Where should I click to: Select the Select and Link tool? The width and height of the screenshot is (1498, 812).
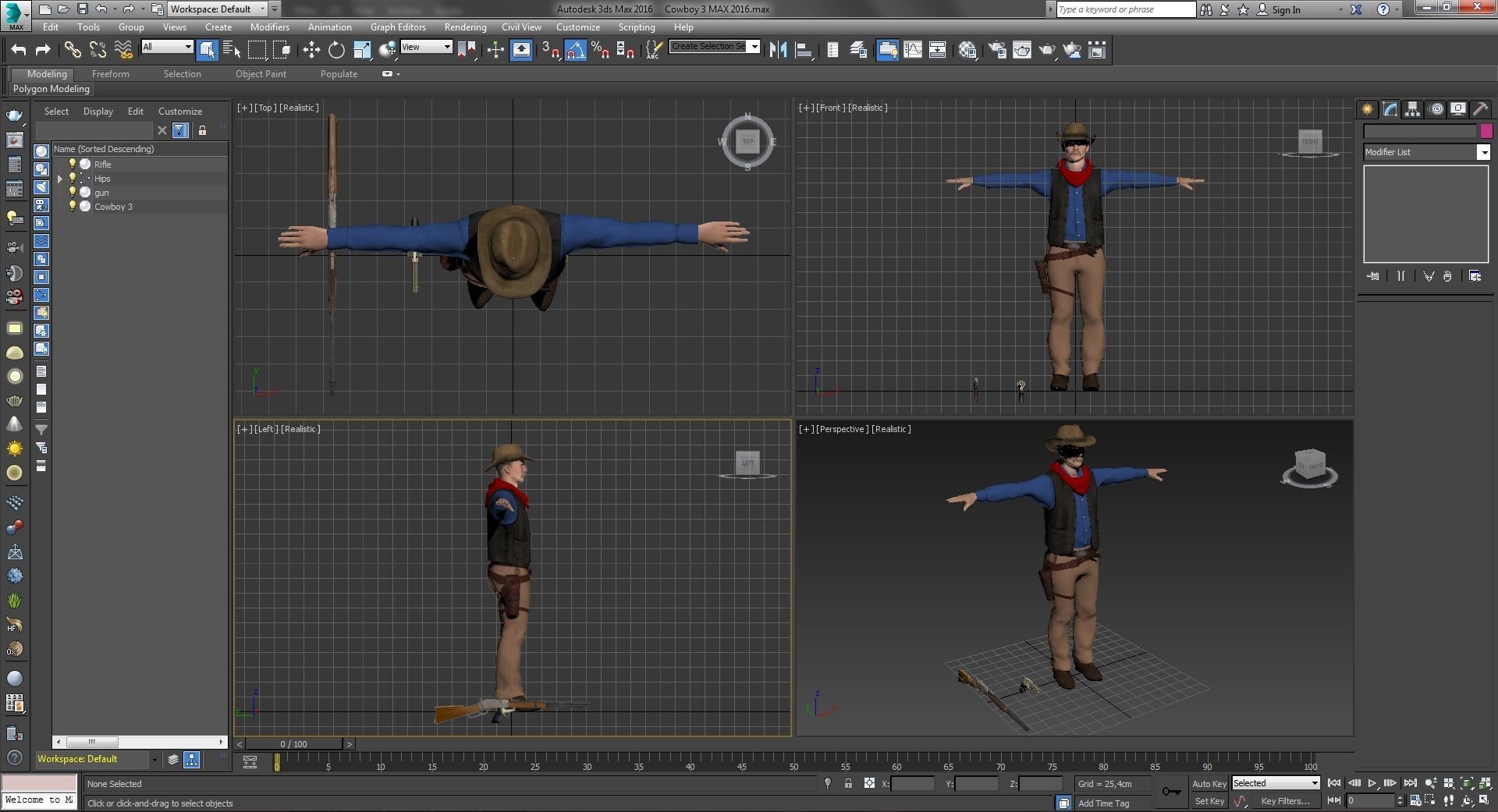73,50
